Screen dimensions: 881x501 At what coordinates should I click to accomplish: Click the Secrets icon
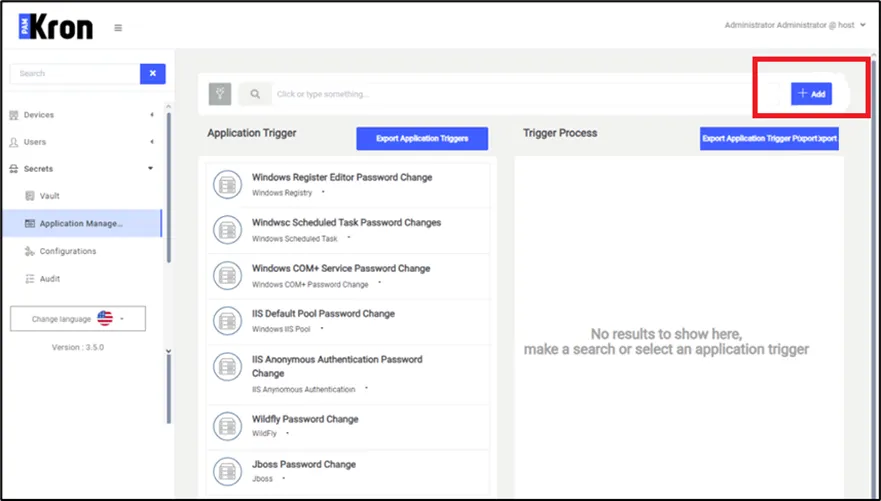[x=14, y=169]
